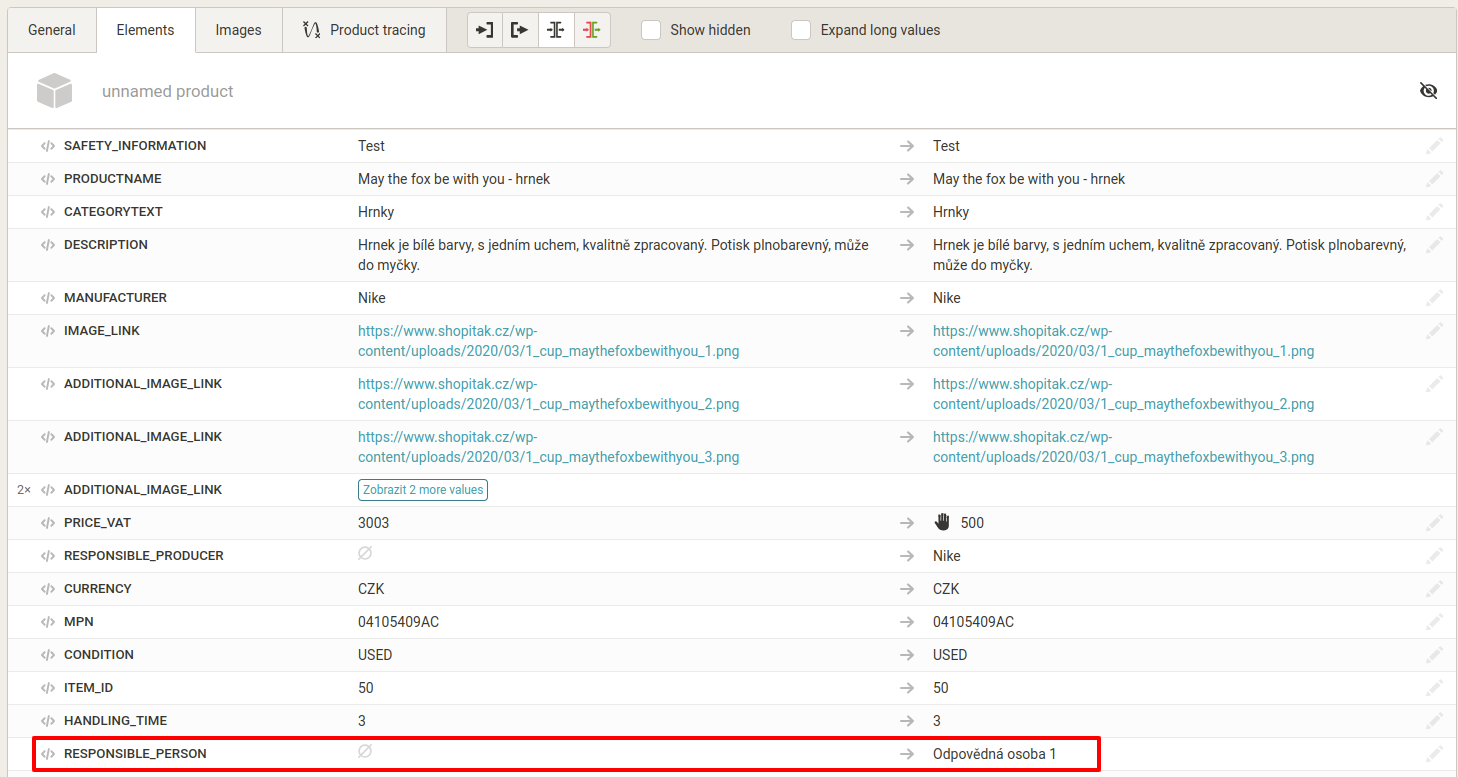Viewport: 1458px width, 777px height.
Task: Expand 'Zobrazit 2 more values' for additional images
Action: coord(422,490)
